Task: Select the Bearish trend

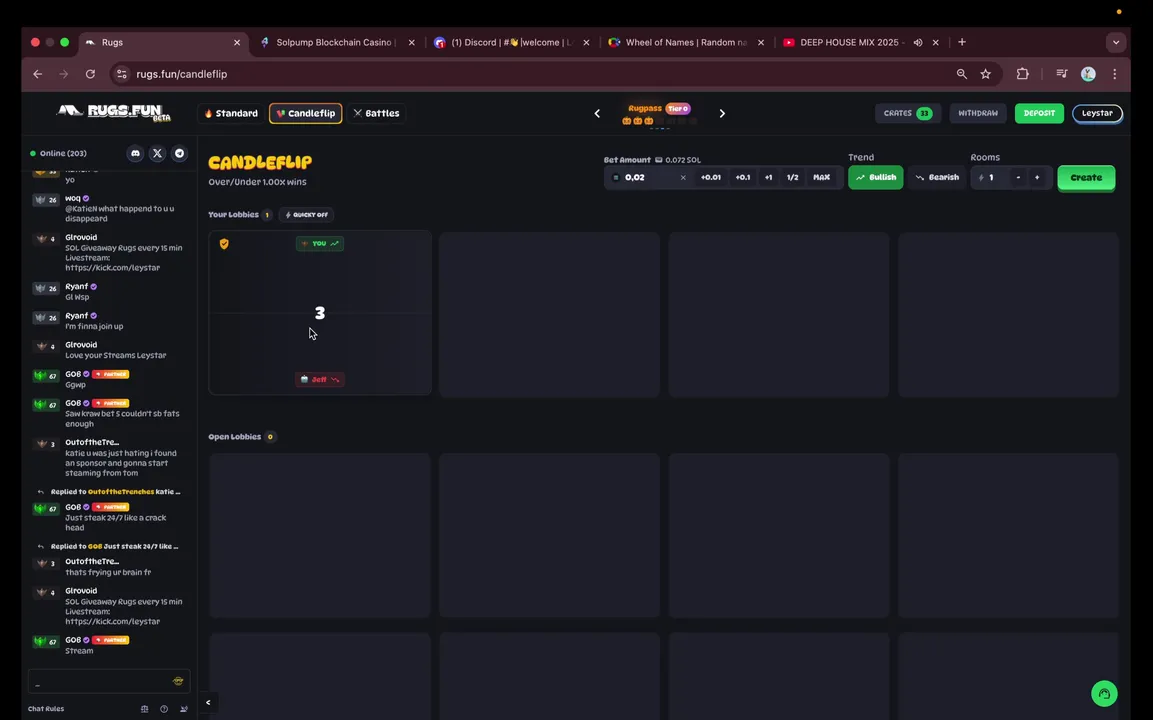Action: click(937, 177)
